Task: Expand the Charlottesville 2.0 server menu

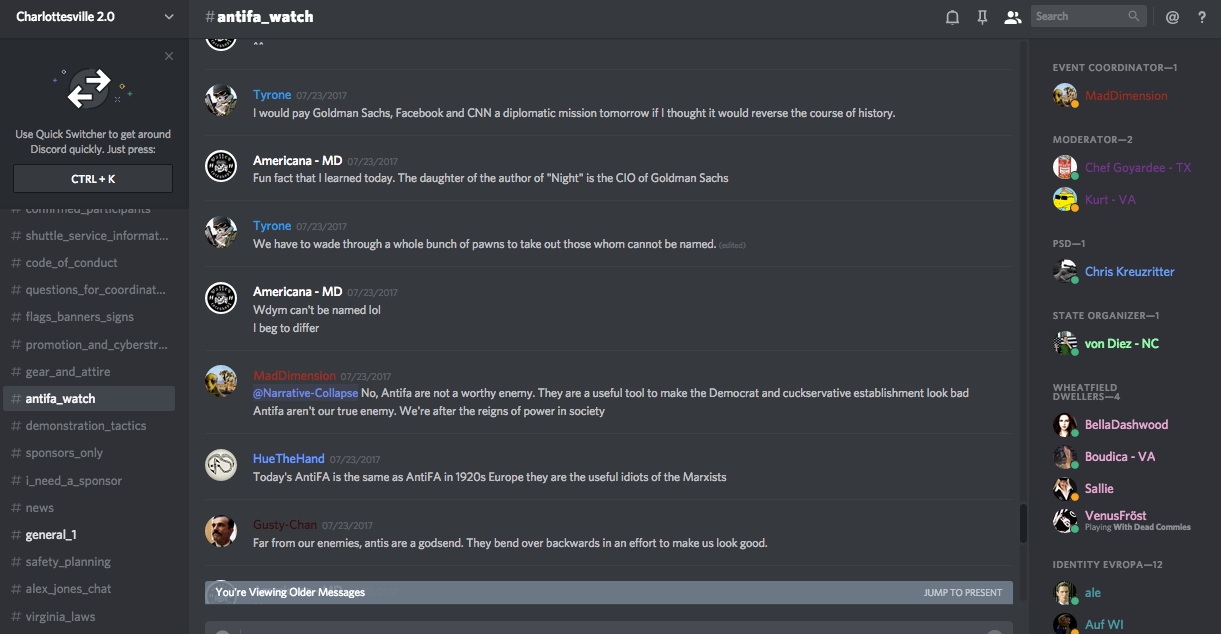Action: coord(168,17)
